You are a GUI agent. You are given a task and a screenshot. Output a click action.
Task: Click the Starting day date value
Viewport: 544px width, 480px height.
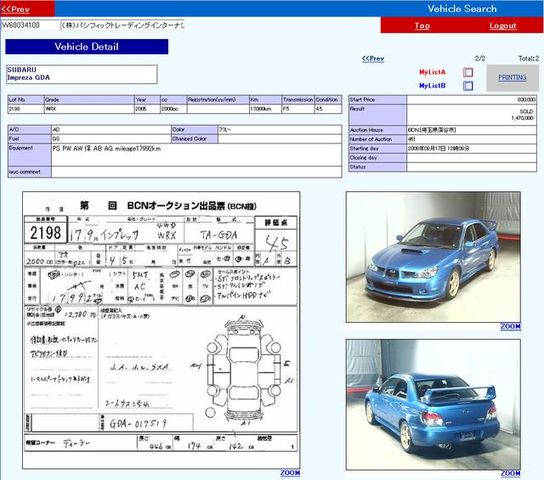(x=471, y=148)
